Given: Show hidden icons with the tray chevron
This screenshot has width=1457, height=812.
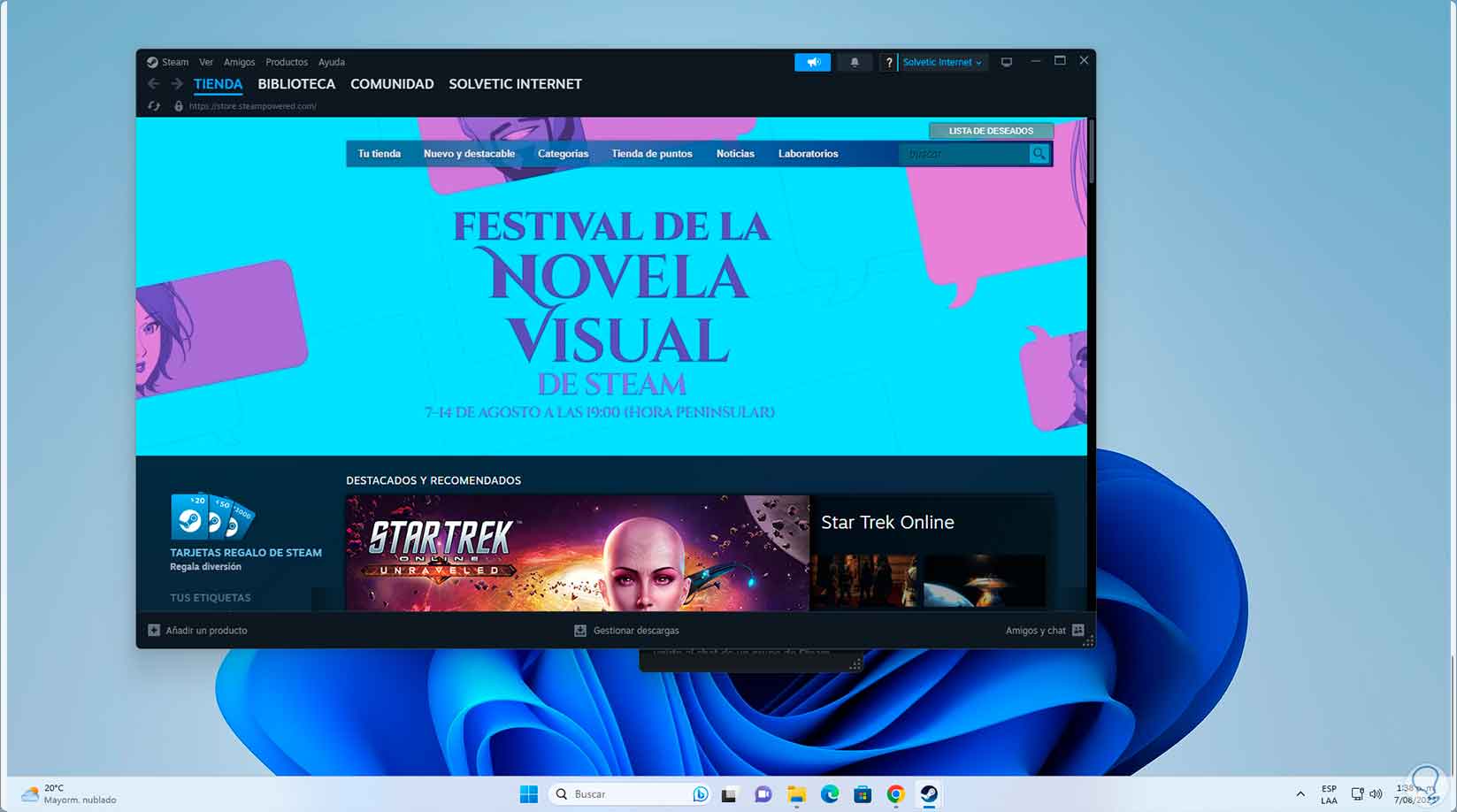Looking at the screenshot, I should click(1300, 794).
